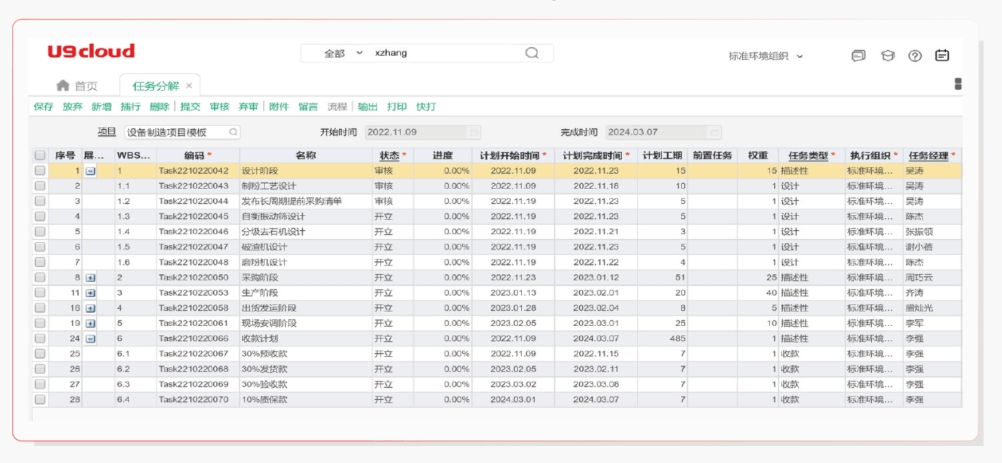The image size is (1002, 463).
Task: Click 弃审 in the toolbar
Action: pyautogui.click(x=248, y=107)
